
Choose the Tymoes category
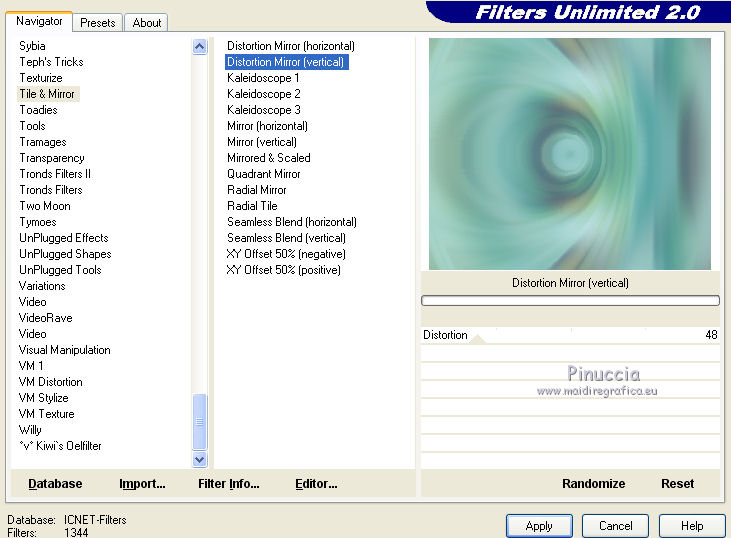pyautogui.click(x=38, y=222)
